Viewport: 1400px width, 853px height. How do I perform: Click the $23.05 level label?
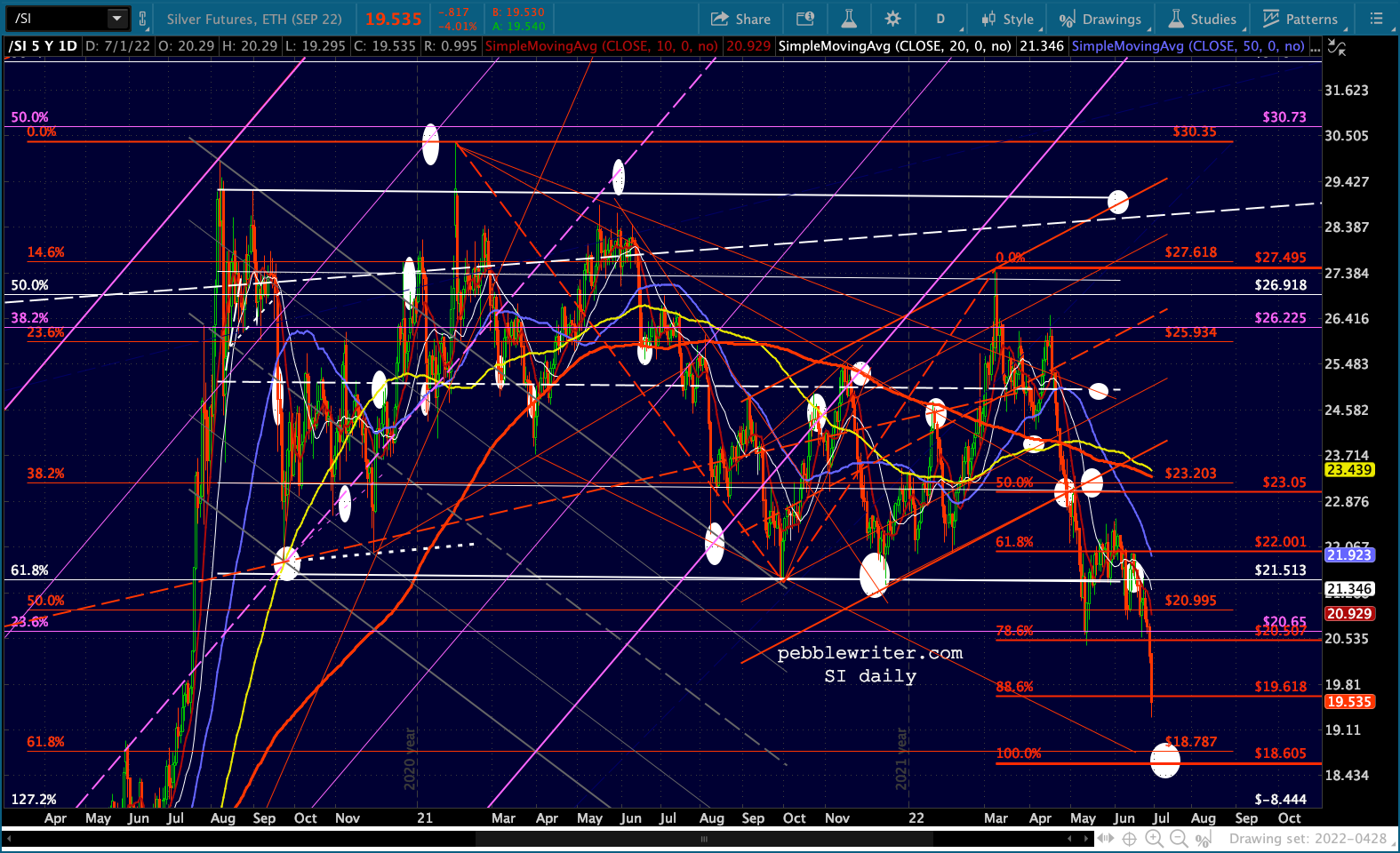click(x=1284, y=482)
